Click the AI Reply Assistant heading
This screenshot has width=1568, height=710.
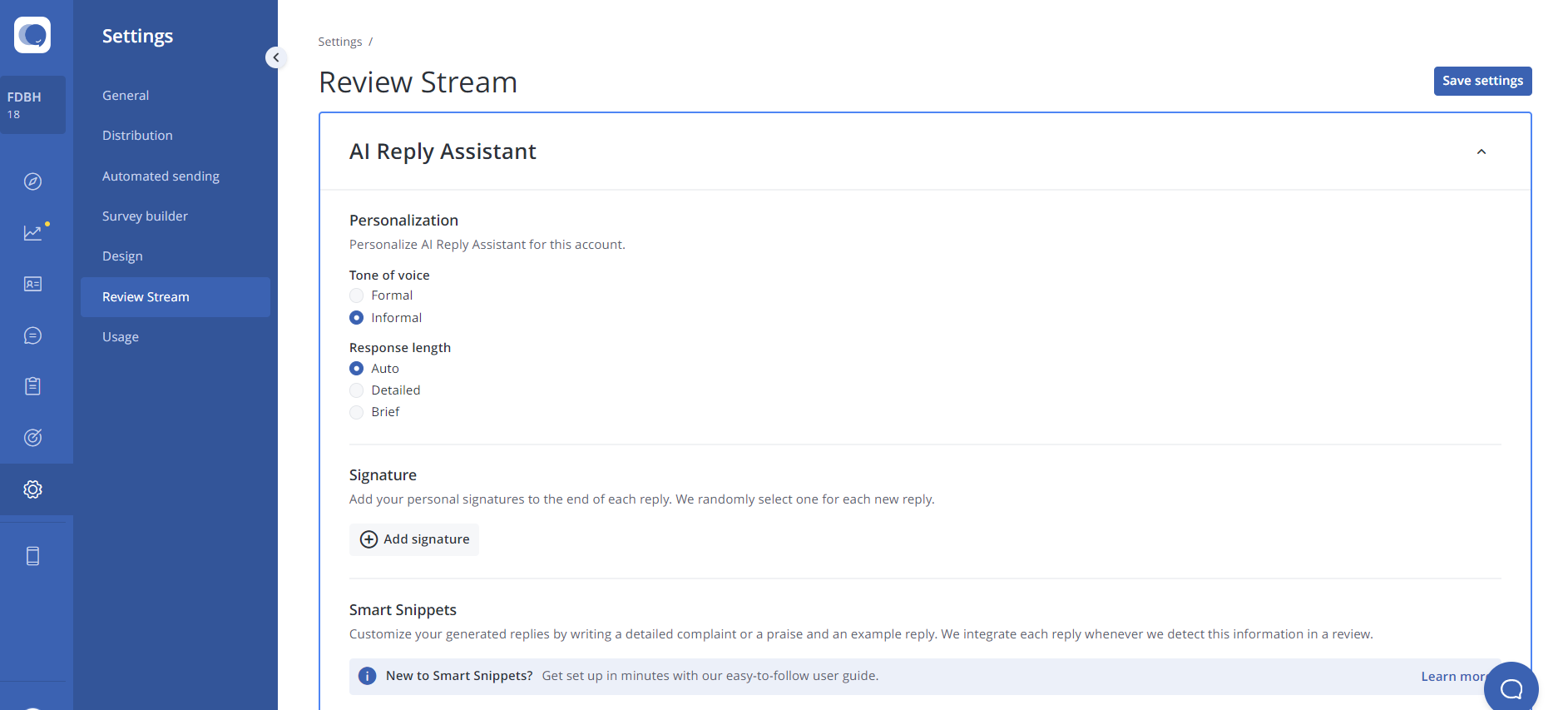(443, 151)
